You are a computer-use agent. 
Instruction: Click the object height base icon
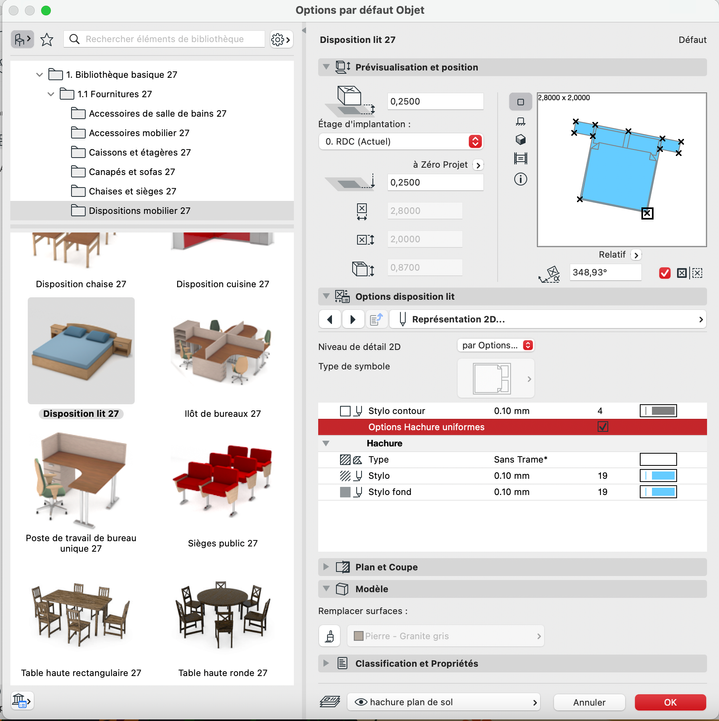[350, 102]
